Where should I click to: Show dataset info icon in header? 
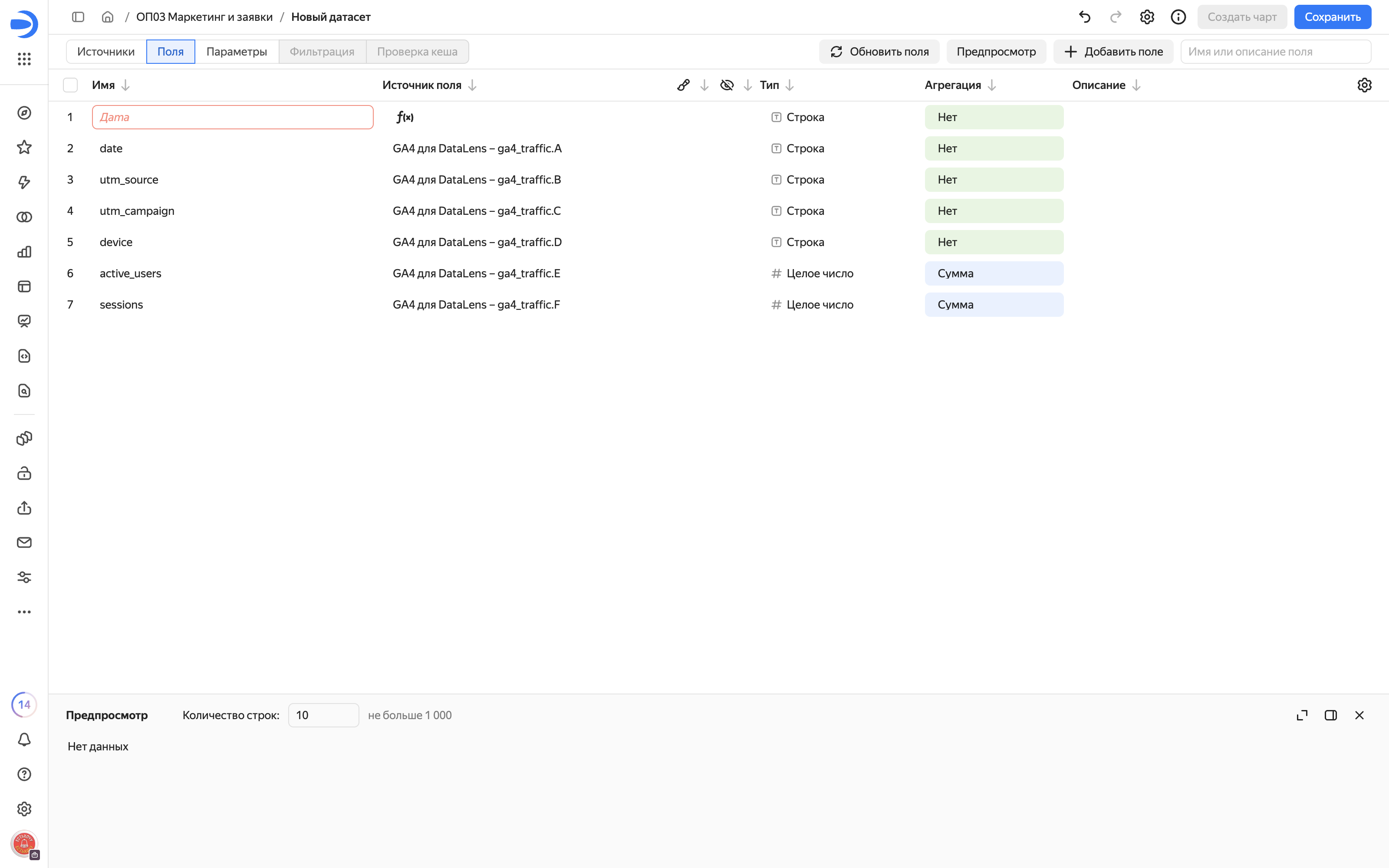coord(1178,17)
